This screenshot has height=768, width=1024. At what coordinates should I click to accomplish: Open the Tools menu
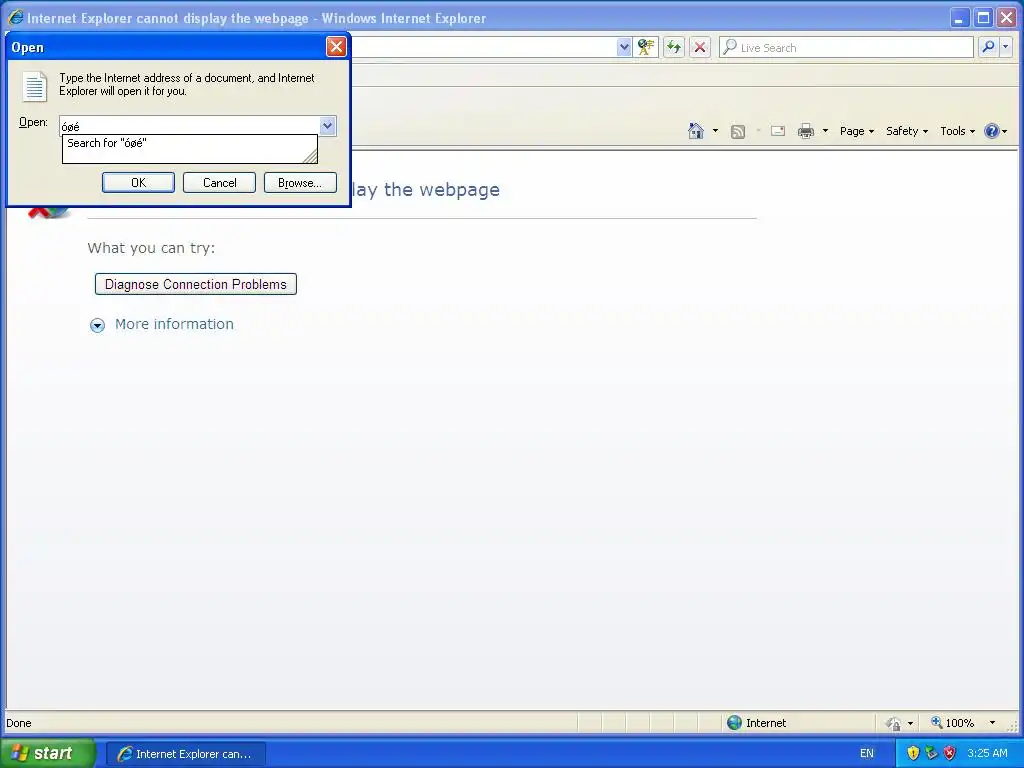(957, 131)
